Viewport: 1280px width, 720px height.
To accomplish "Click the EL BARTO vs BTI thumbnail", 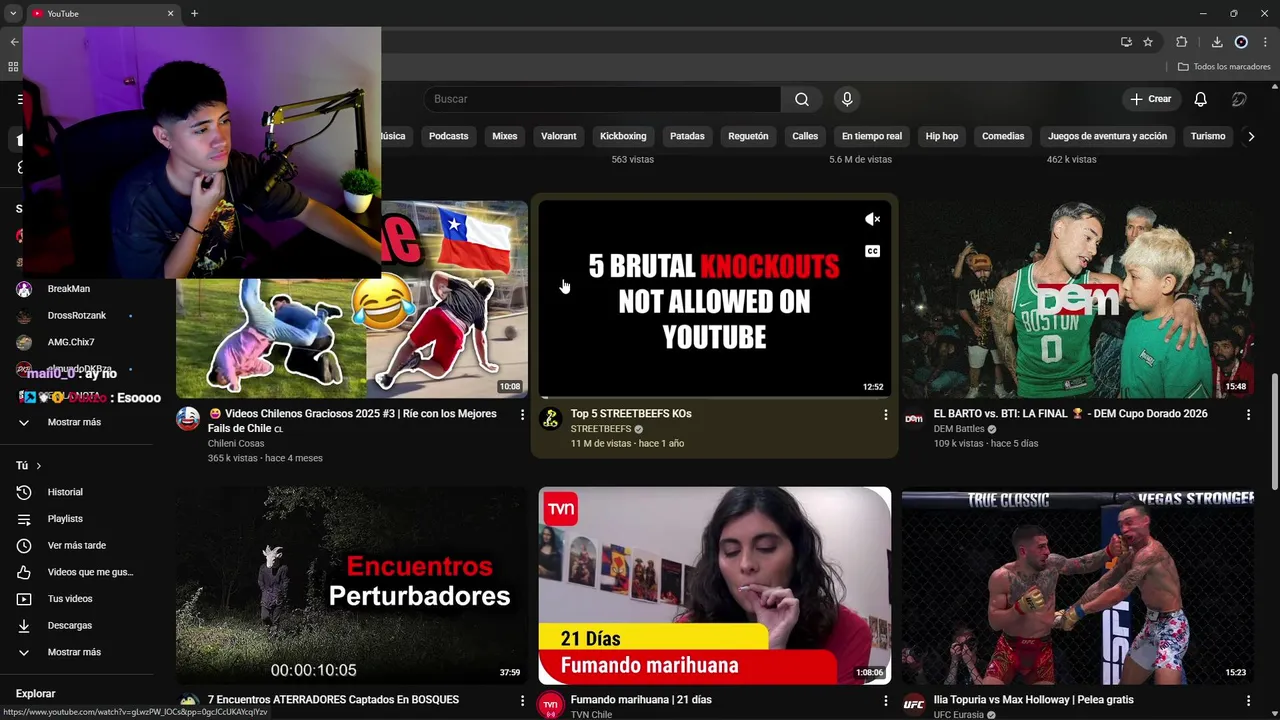I will click(x=1077, y=299).
